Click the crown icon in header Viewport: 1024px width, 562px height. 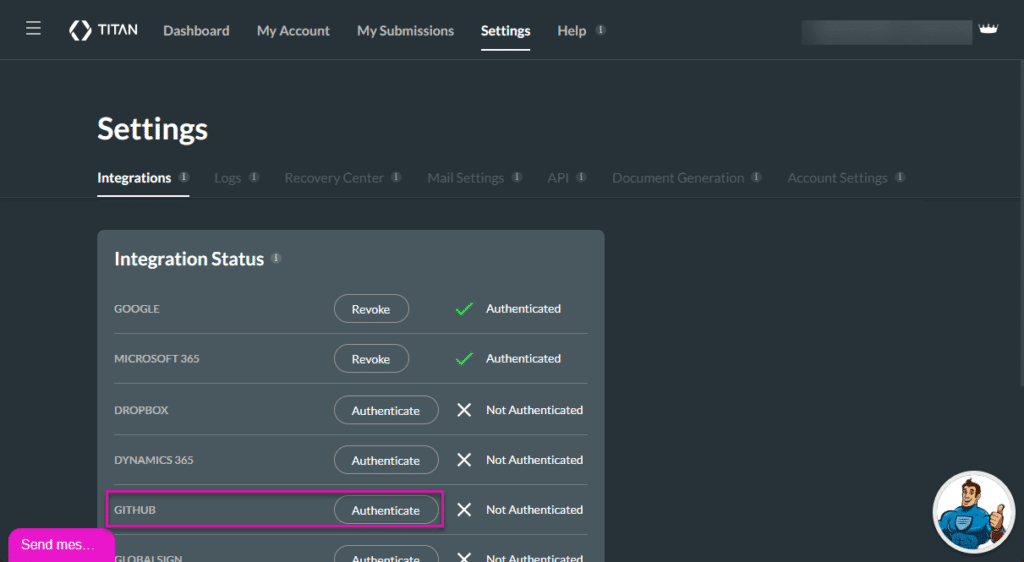(x=989, y=30)
